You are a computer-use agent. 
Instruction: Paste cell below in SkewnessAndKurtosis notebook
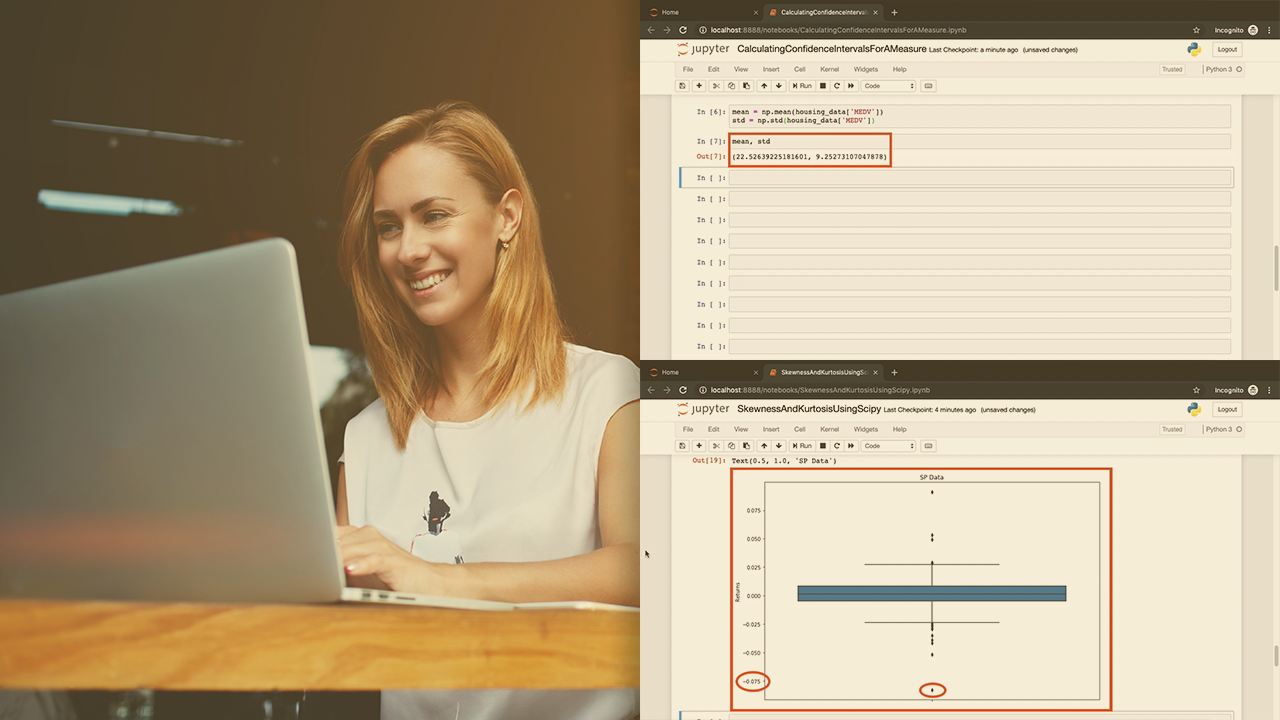746,446
